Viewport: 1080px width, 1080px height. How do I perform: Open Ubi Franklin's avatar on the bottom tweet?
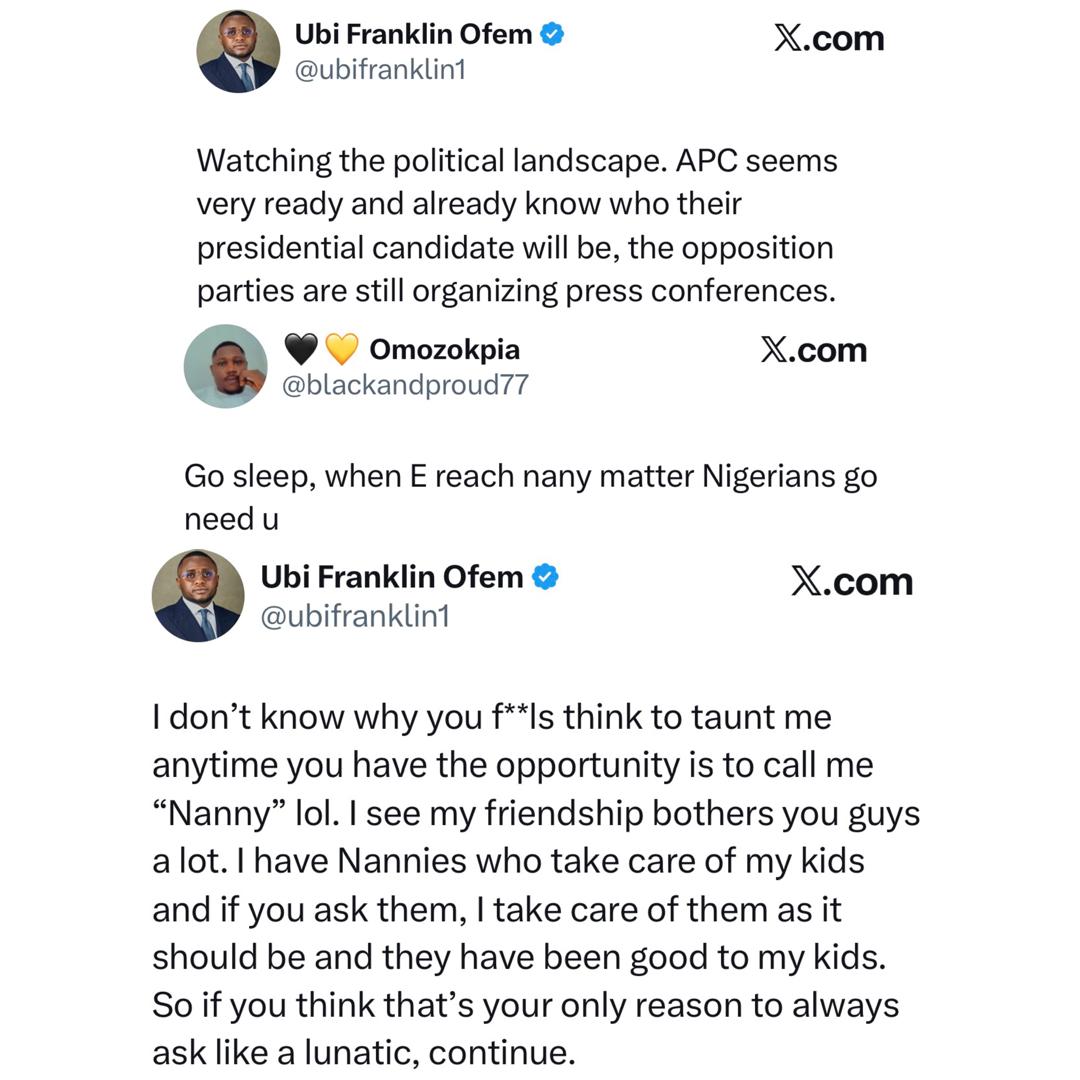click(198, 595)
